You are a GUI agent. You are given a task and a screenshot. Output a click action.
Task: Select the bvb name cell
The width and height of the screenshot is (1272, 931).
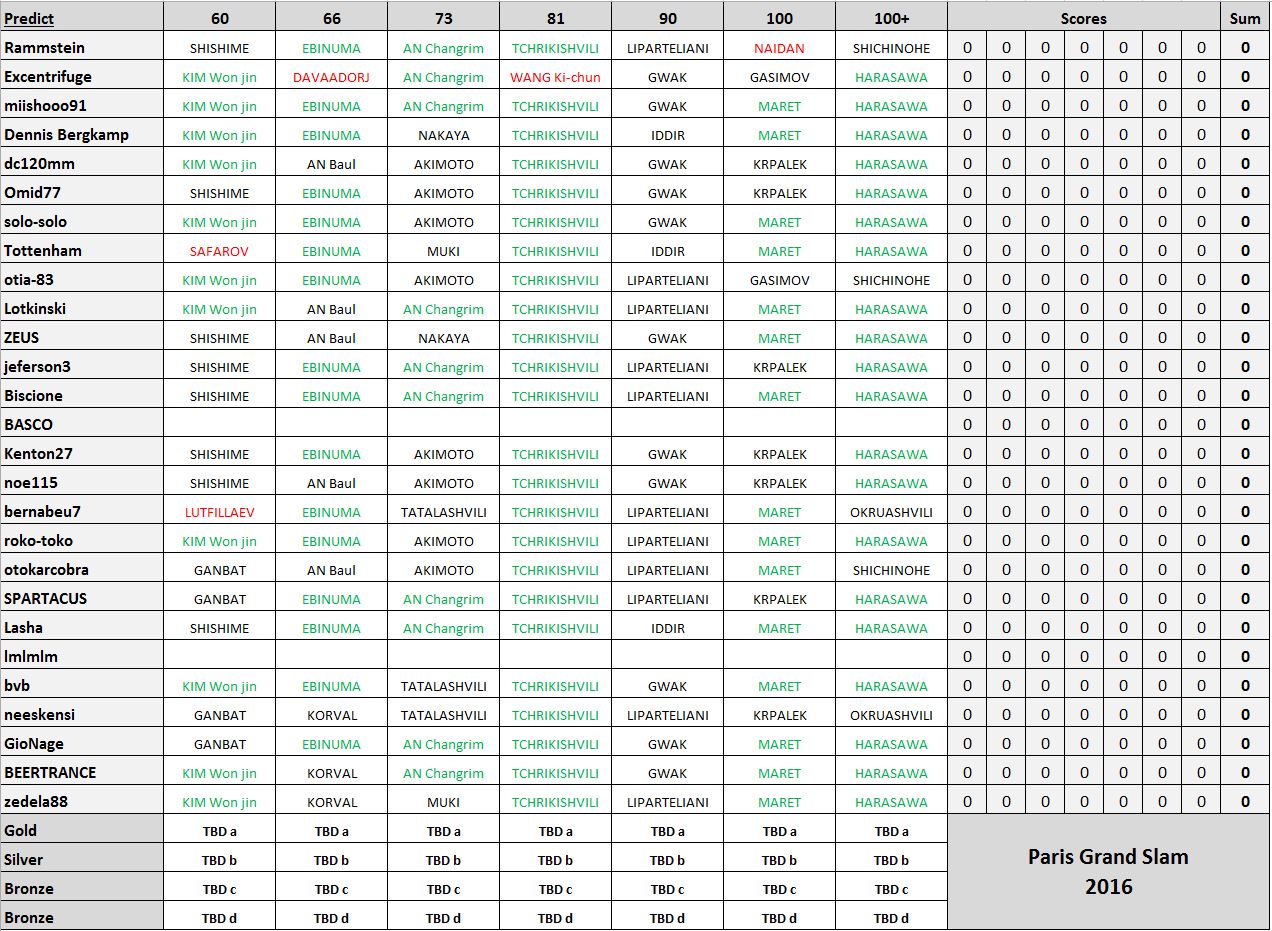pos(82,685)
